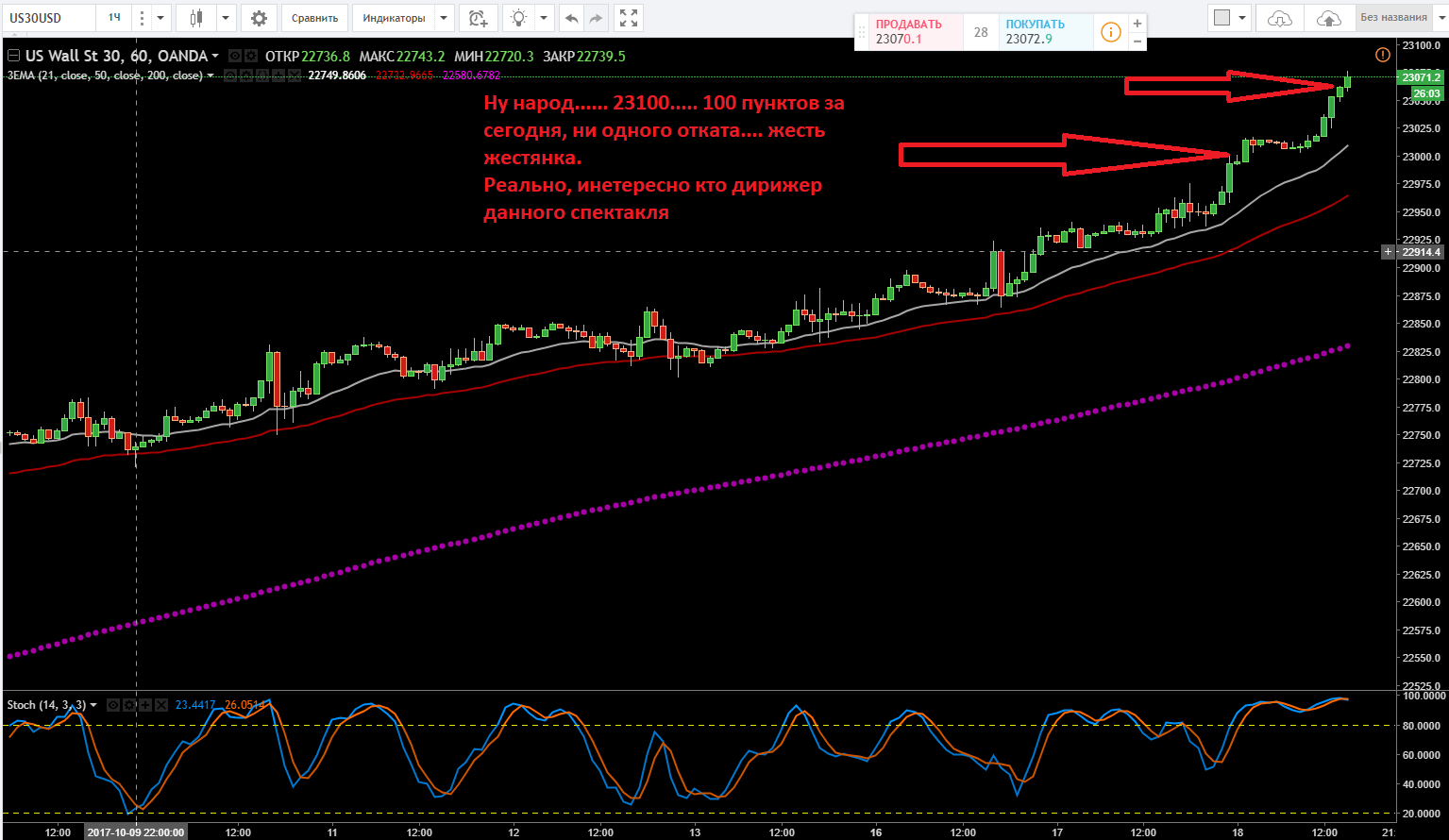
Task: Expand timeframe dropdown arrow
Action: point(160,18)
